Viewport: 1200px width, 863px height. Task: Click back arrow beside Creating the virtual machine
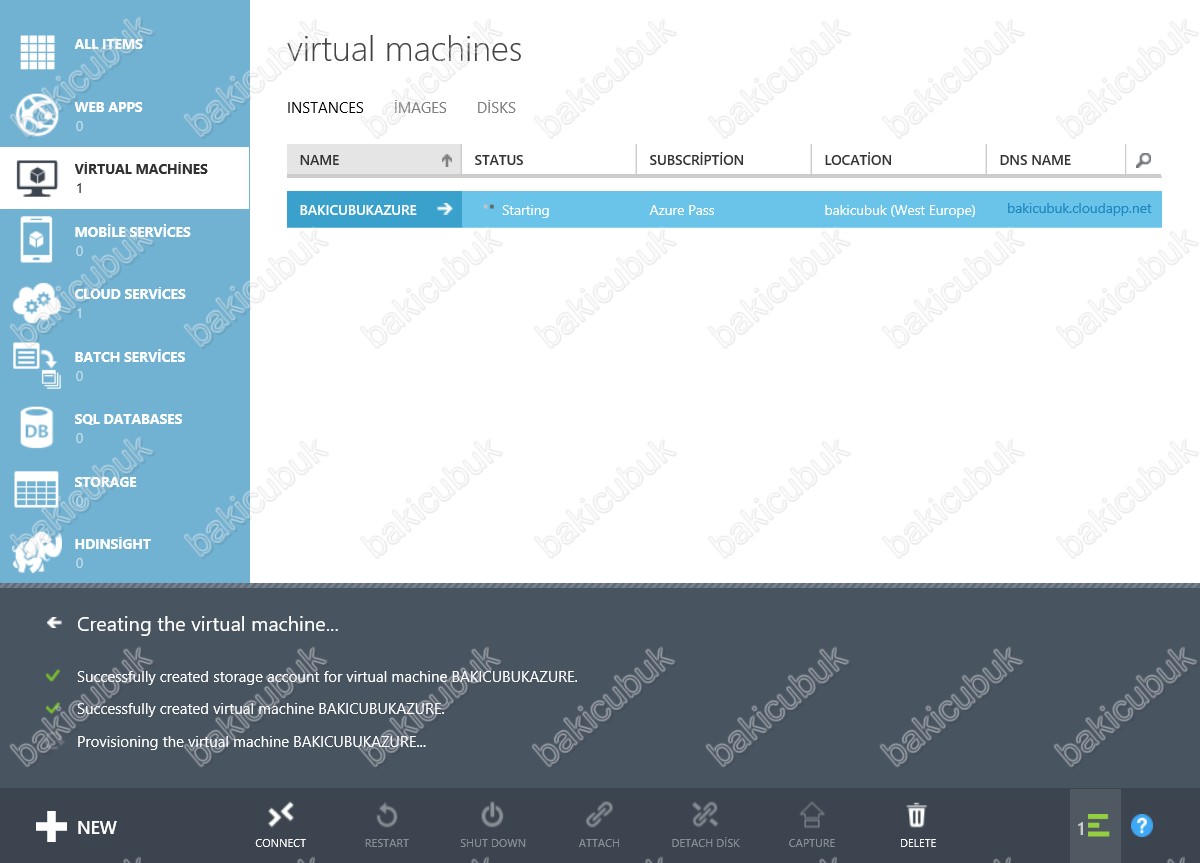pos(54,623)
